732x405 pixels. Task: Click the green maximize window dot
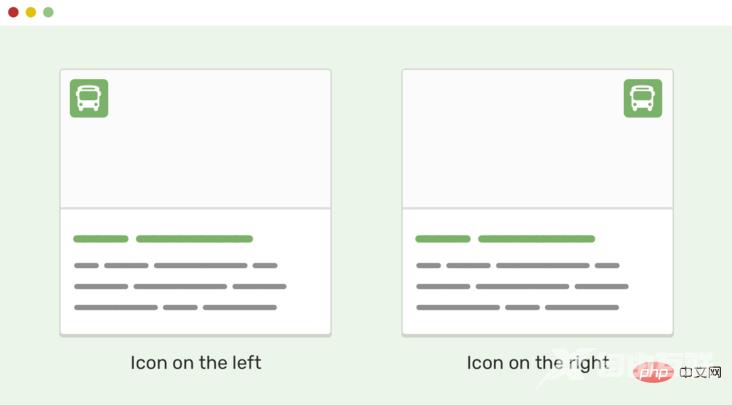click(x=48, y=12)
